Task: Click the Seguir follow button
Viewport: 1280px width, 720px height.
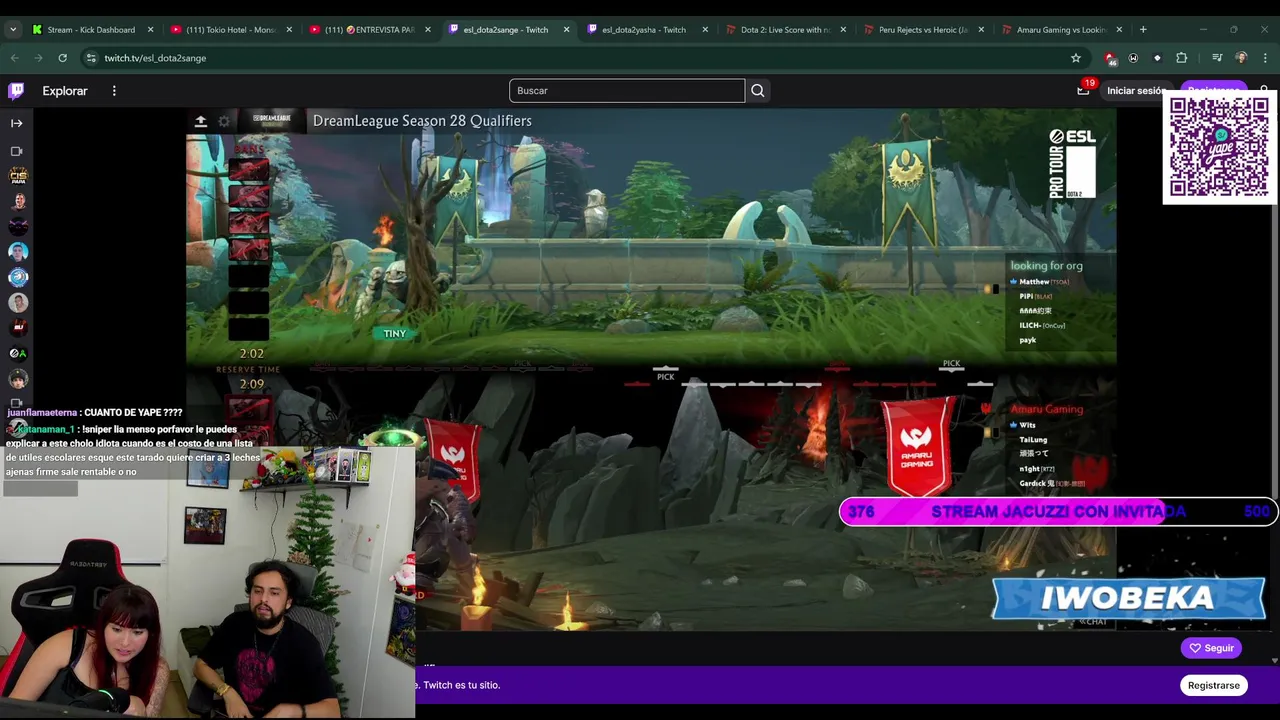Action: tap(1211, 648)
